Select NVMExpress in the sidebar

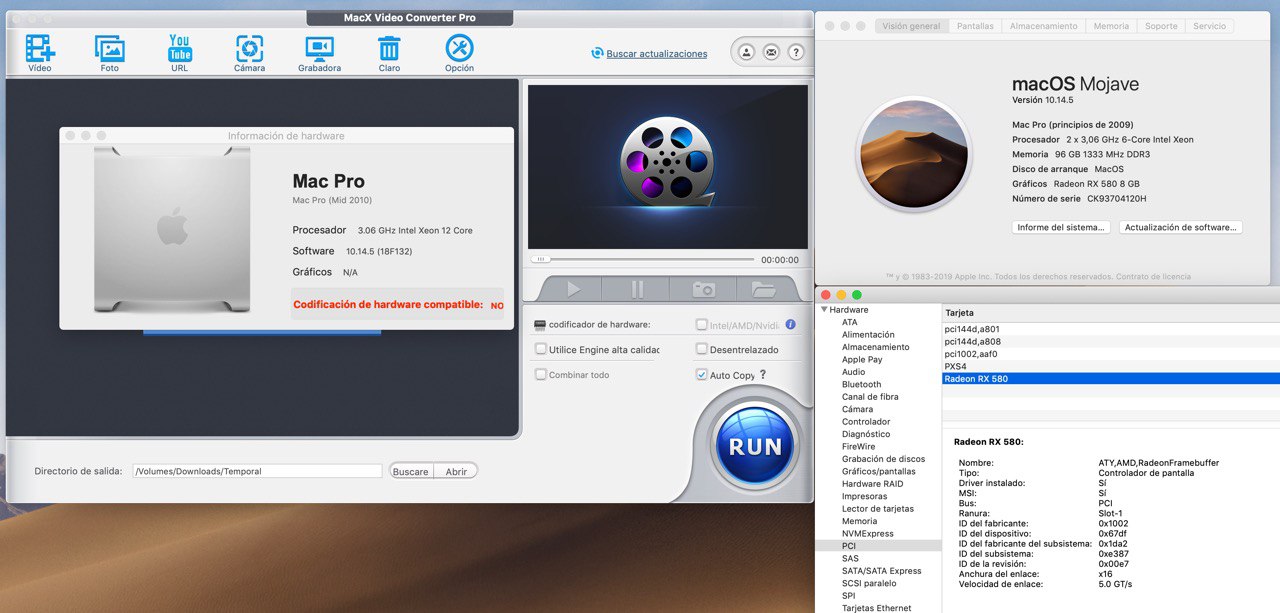(868, 533)
